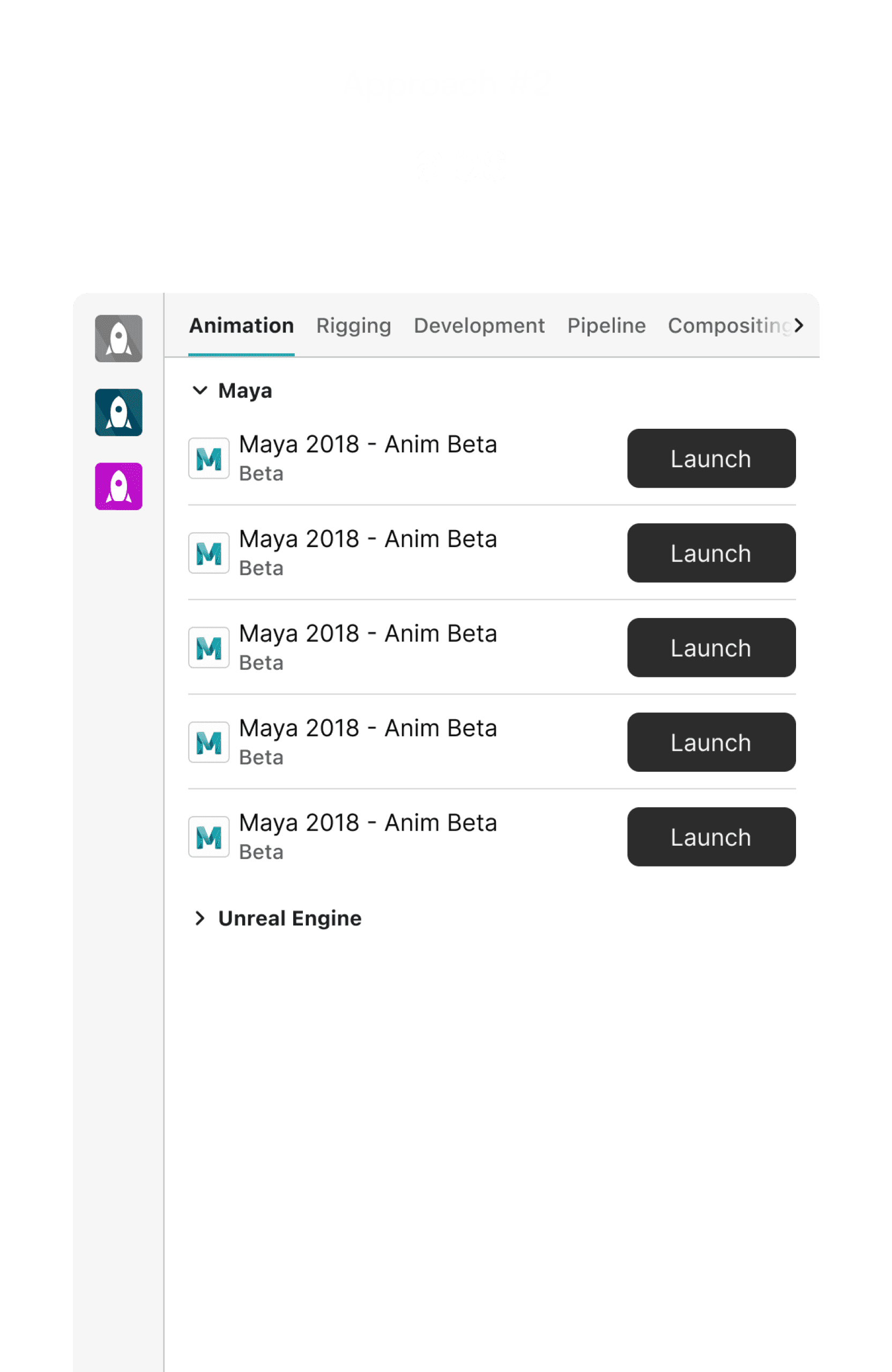Screen dimensions: 892x1372
Task: Select the gray rocket launcher icon in sidebar
Action: [119, 338]
